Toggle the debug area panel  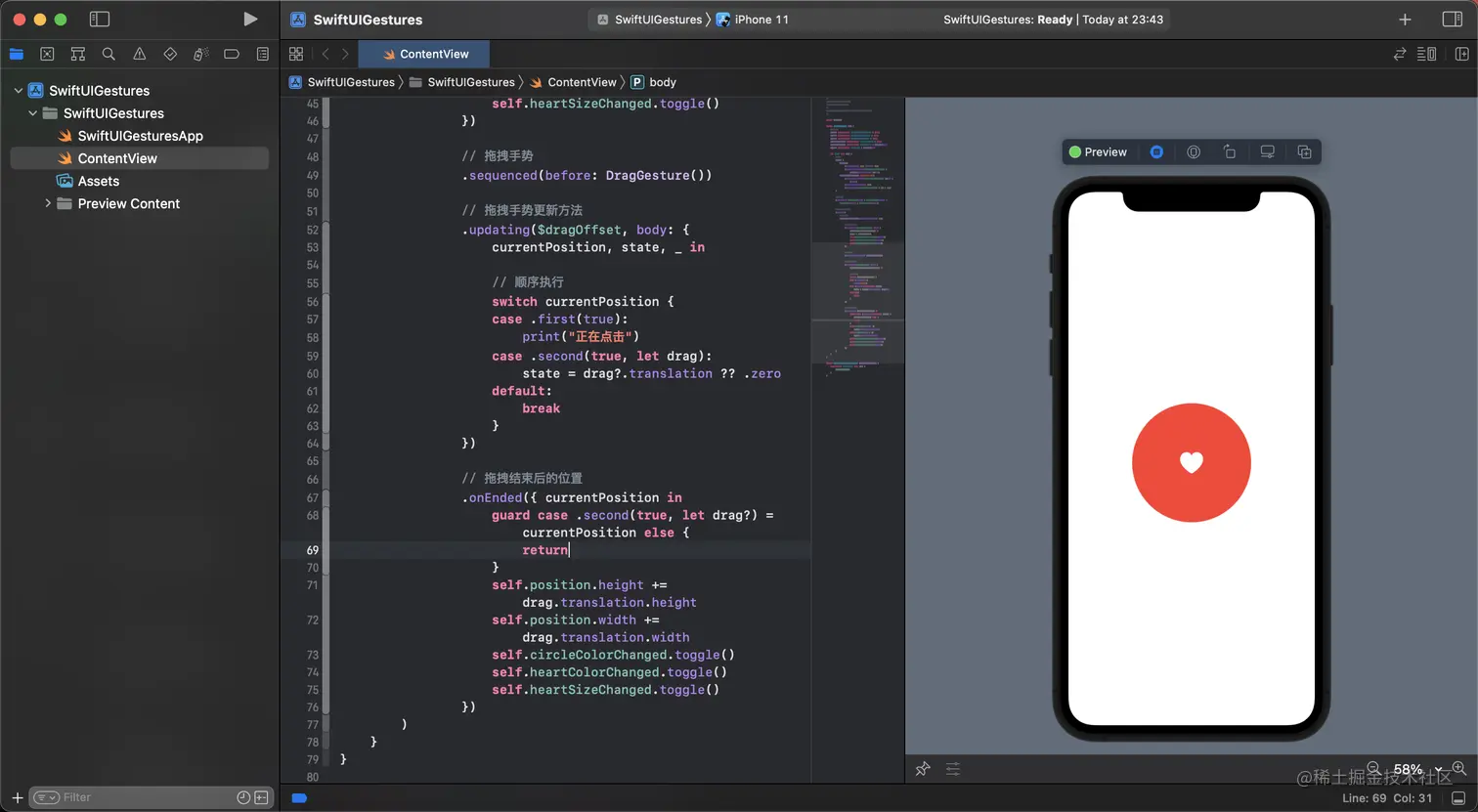click(x=1458, y=797)
